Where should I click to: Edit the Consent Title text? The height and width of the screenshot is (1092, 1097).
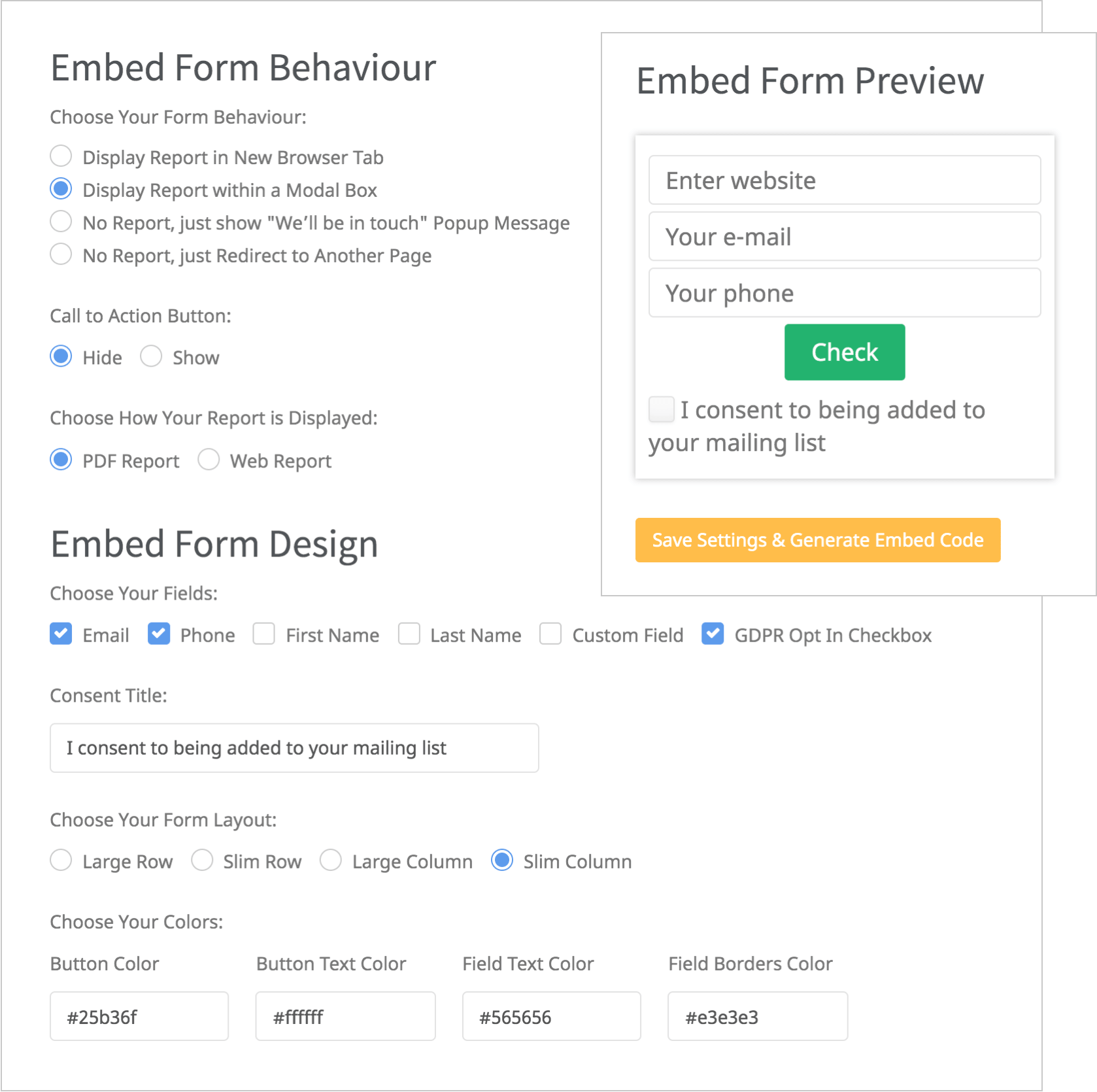(294, 747)
